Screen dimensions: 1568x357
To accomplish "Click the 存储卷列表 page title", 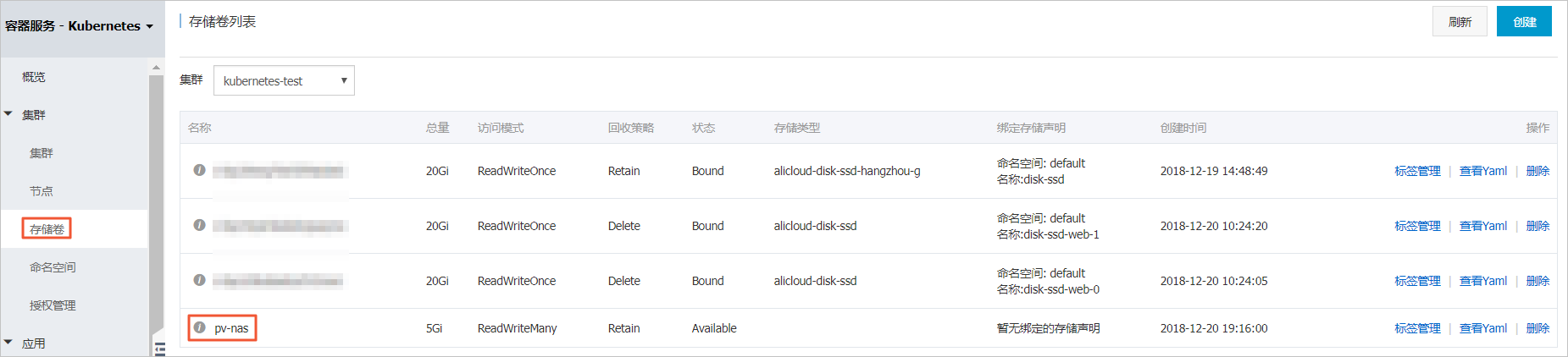I will 222,21.
